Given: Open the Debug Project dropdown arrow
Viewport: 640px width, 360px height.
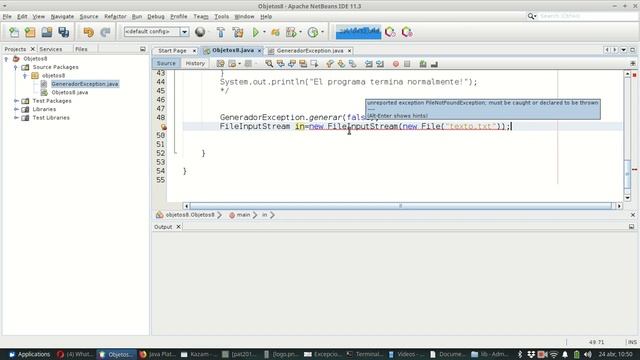Looking at the screenshot, I should (300, 32).
